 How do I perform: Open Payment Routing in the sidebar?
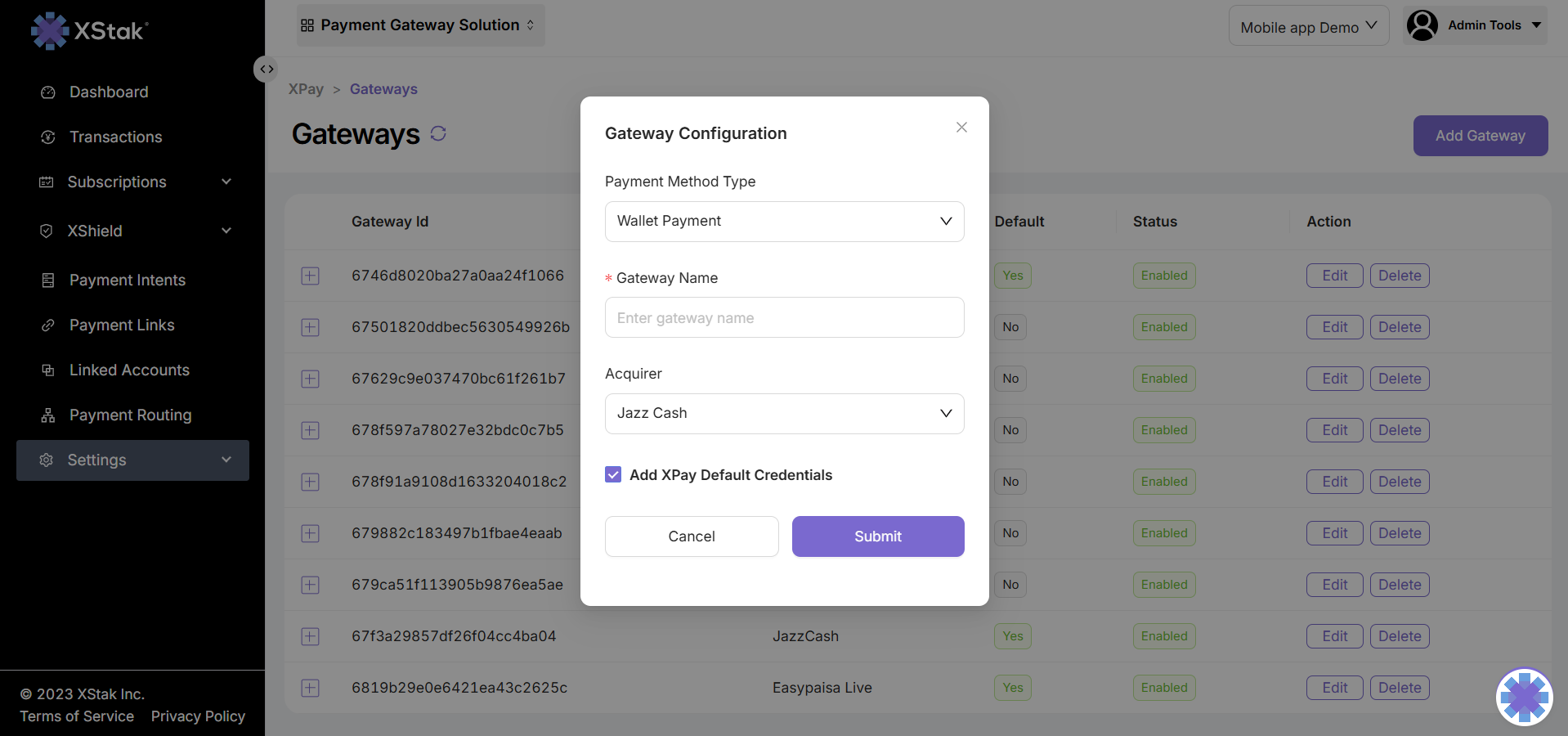(130, 415)
